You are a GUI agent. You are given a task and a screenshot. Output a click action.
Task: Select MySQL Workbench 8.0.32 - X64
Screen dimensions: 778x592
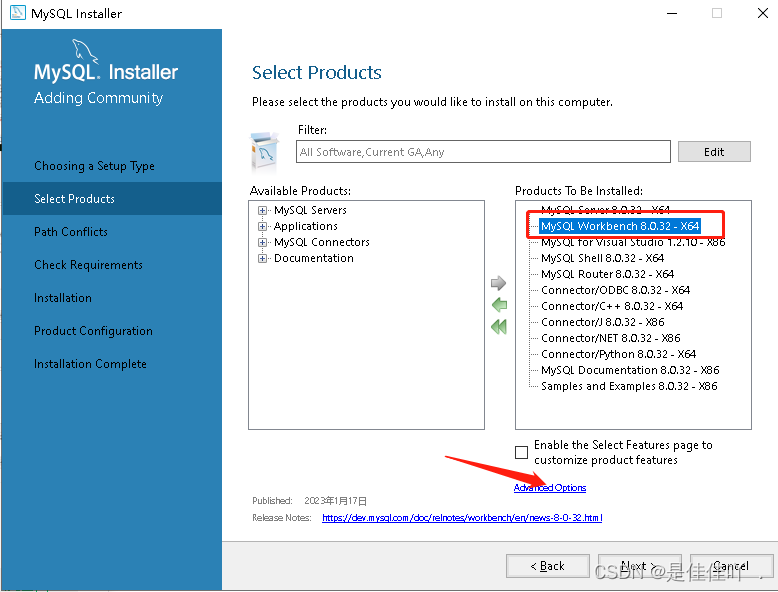point(620,226)
